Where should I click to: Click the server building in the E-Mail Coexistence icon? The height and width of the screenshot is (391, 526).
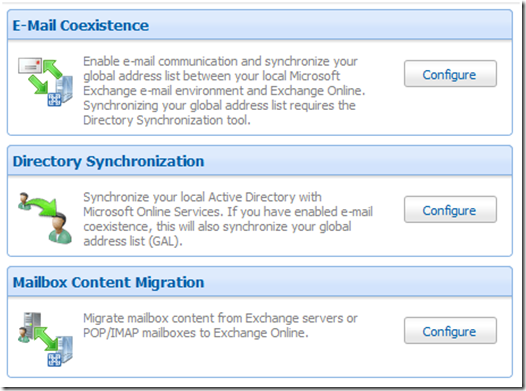pos(64,89)
